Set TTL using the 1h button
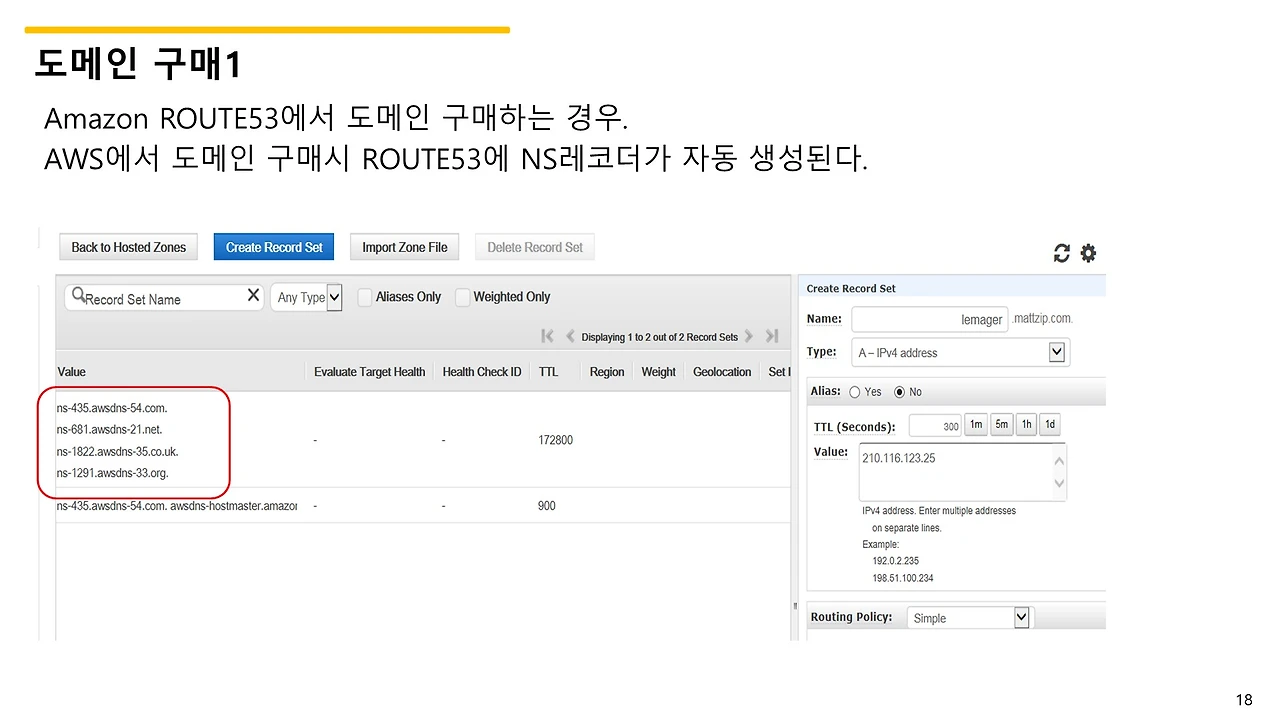The height and width of the screenshot is (720, 1280). click(1026, 425)
